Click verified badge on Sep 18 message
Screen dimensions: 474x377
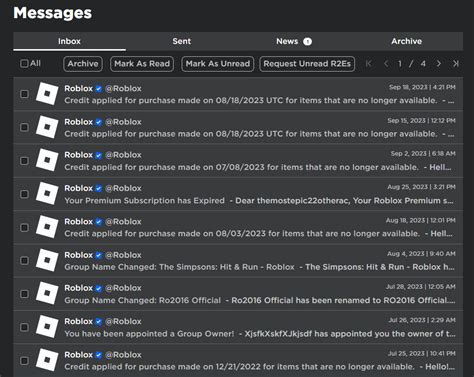point(99,89)
